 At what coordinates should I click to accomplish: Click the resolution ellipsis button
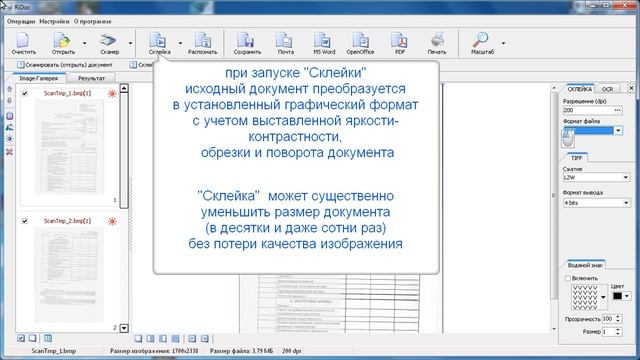[617, 110]
